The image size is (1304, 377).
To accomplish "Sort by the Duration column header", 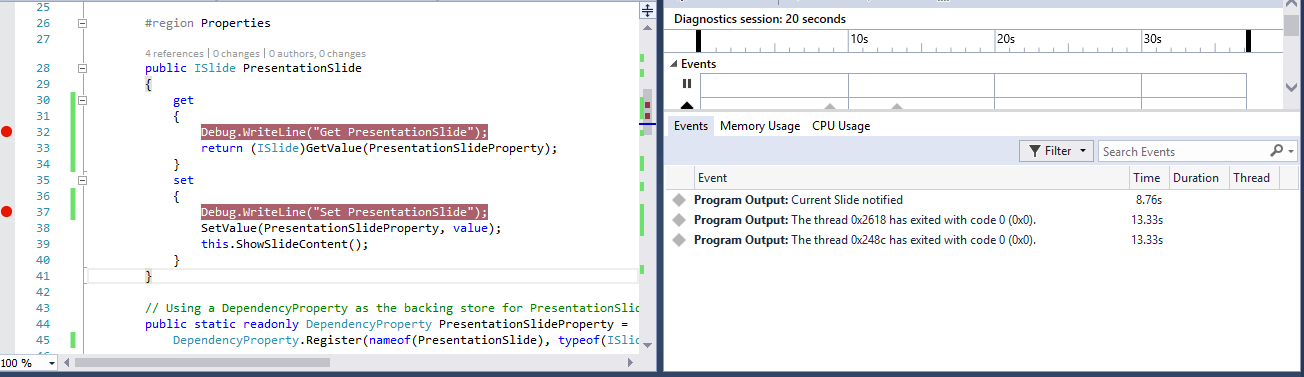I will click(1198, 178).
